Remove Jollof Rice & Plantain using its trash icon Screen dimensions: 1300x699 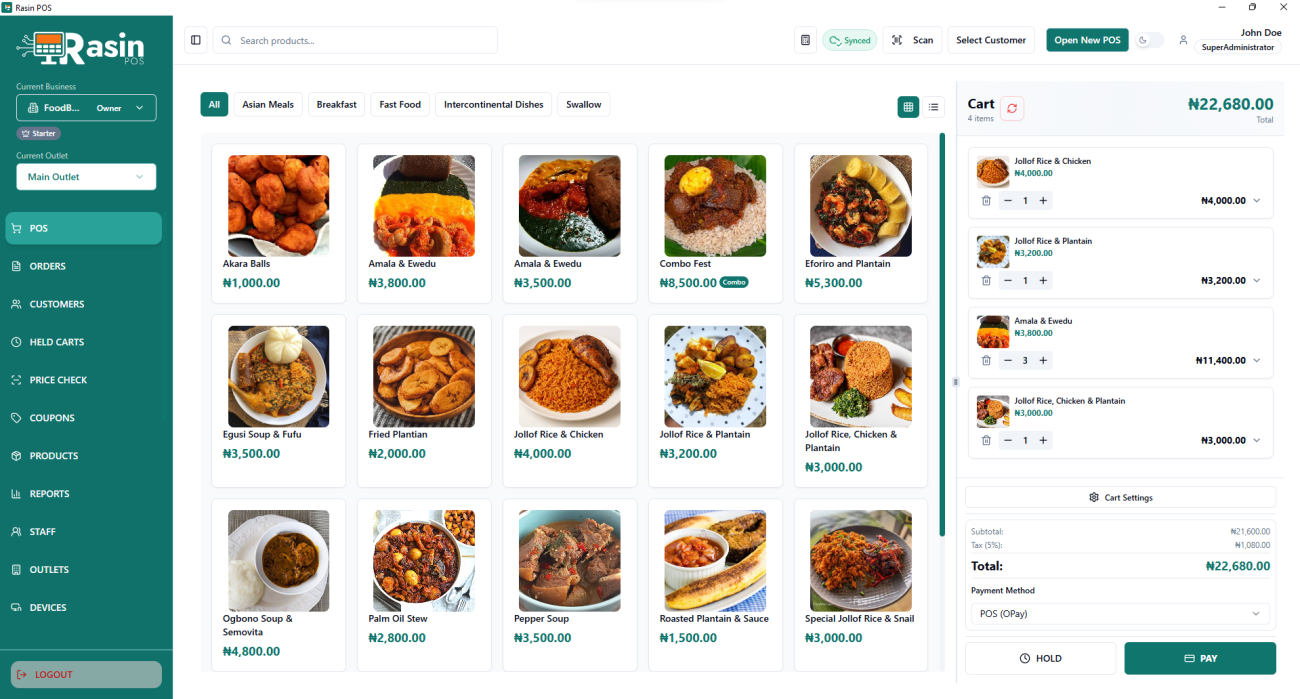[x=986, y=281]
